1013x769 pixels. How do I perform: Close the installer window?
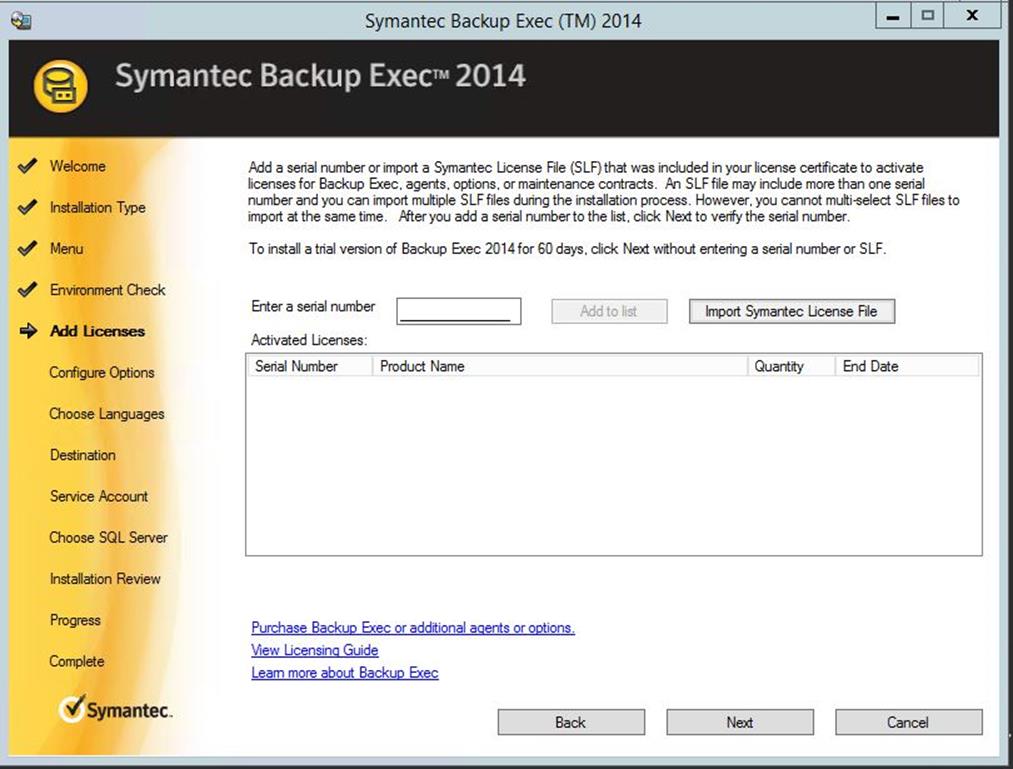[972, 16]
